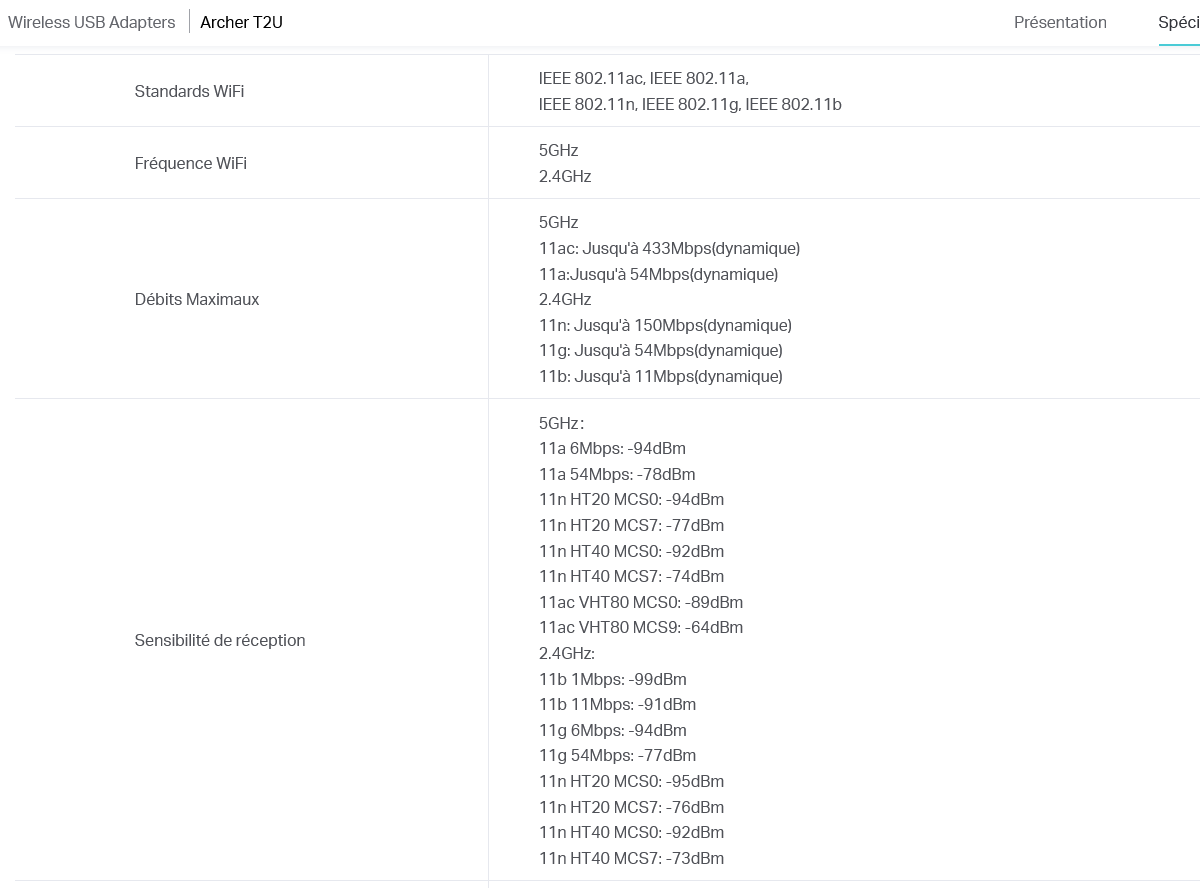Image resolution: width=1200 pixels, height=888 pixels.
Task: Click '11g 6Mbps: -94dBm' line
Action: (612, 730)
